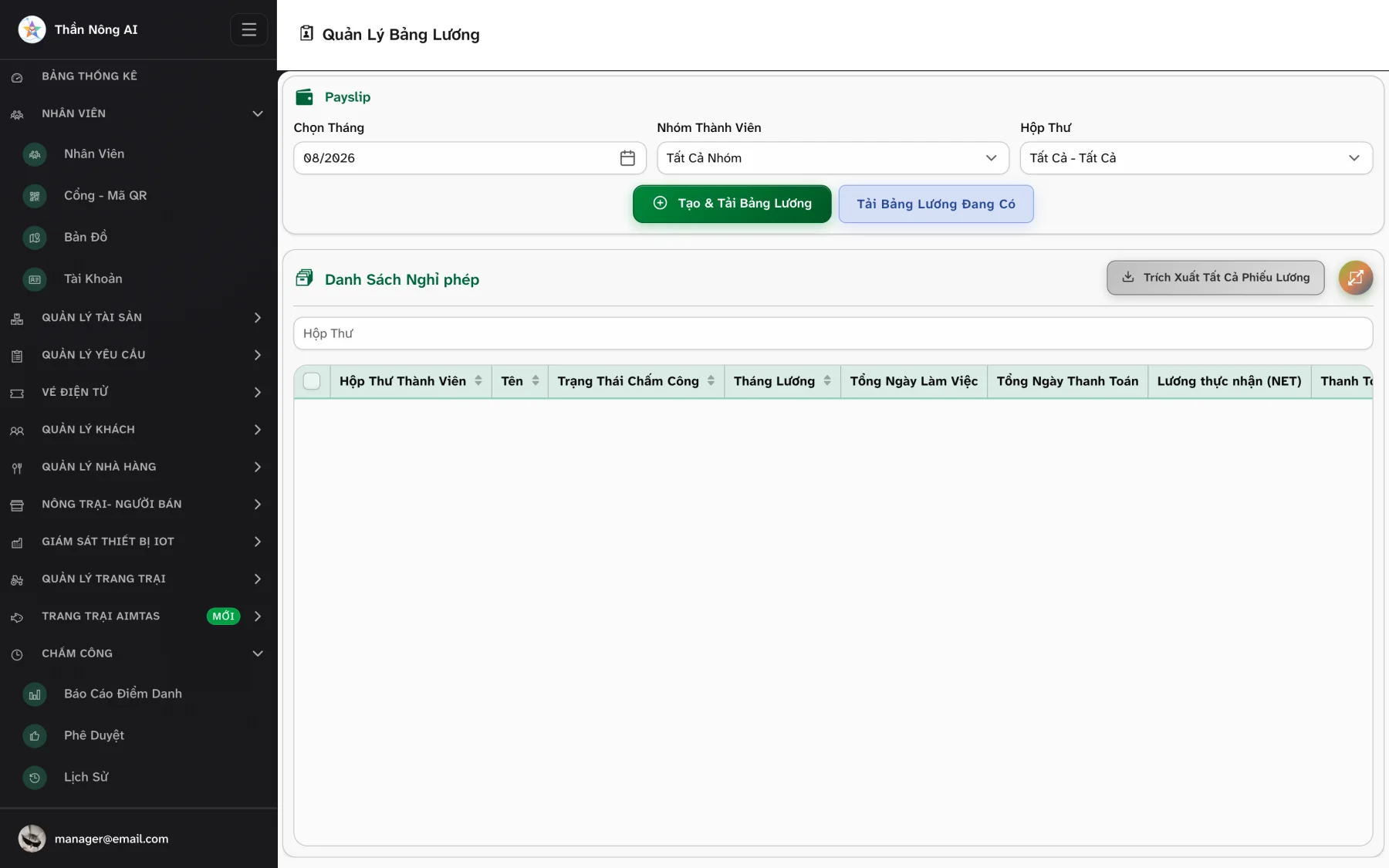Expand Vé Điện Tử chevron

point(258,392)
